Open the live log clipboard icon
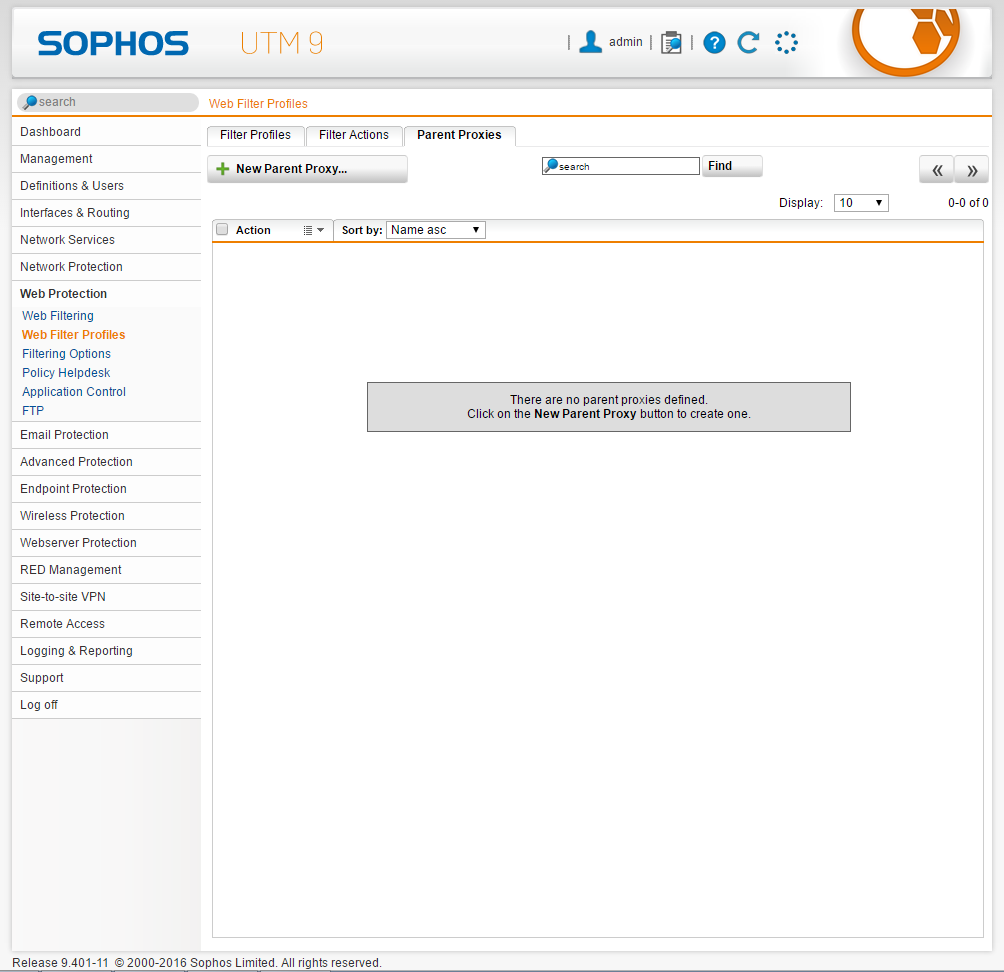The height and width of the screenshot is (972, 1004). [x=671, y=43]
